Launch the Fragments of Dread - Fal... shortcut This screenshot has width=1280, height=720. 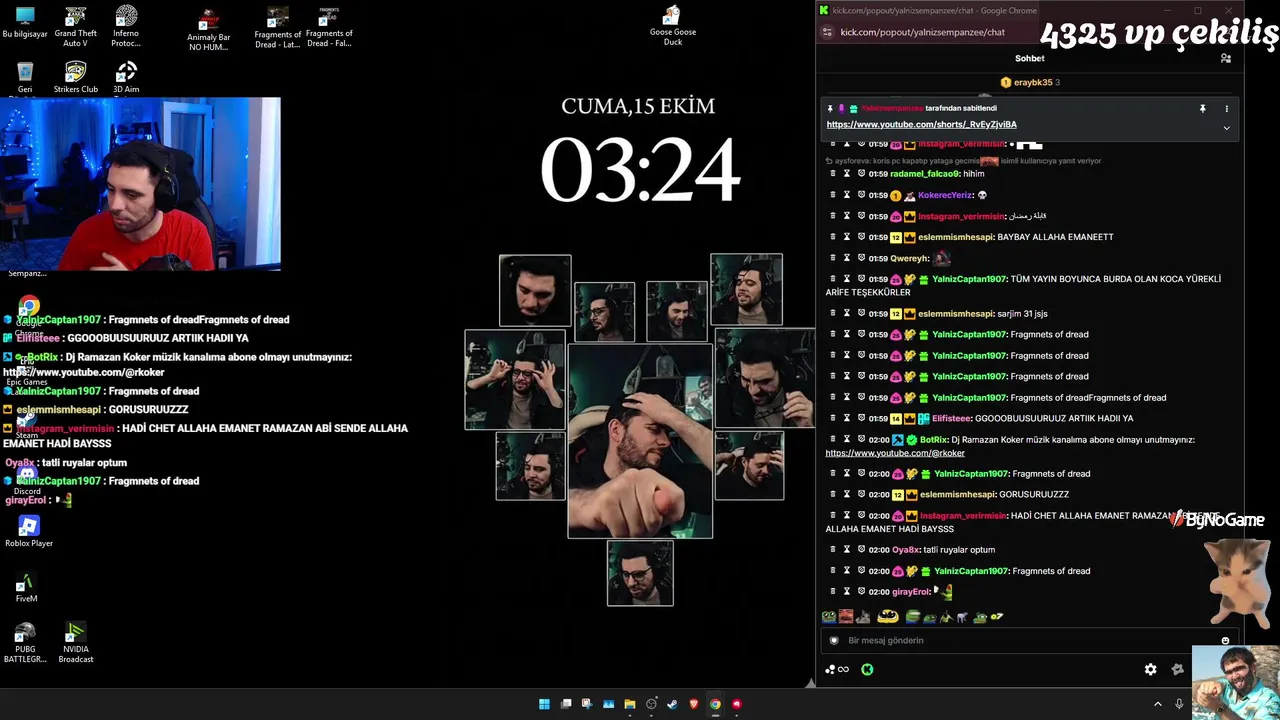[329, 27]
